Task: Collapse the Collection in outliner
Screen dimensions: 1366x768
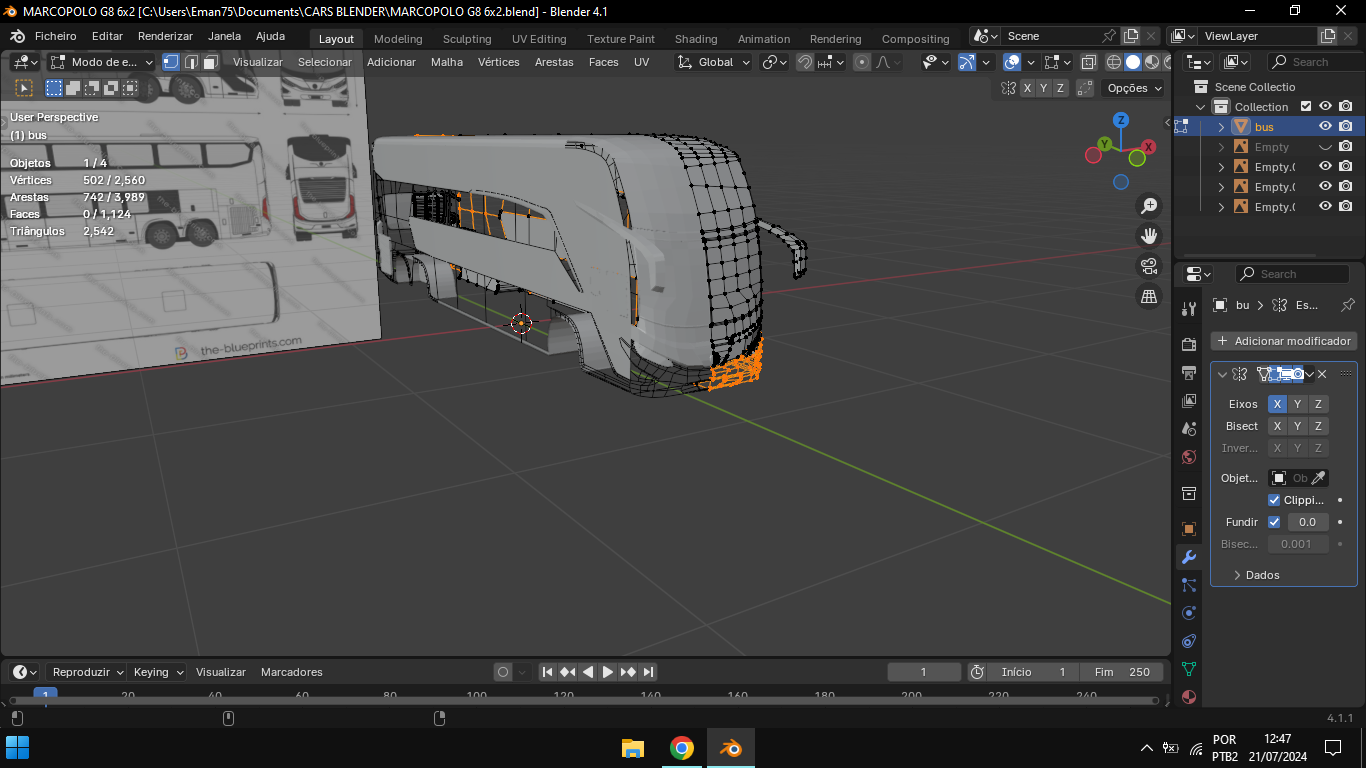Action: [1201, 107]
